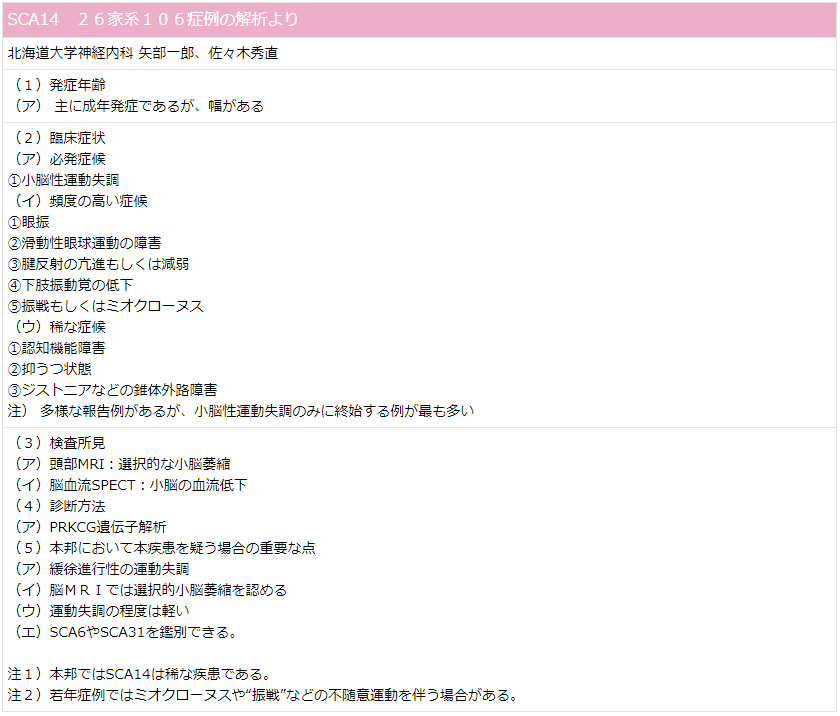Click the item '⑤振戦もしくはミオクローヌス'

pyautogui.click(x=106, y=306)
